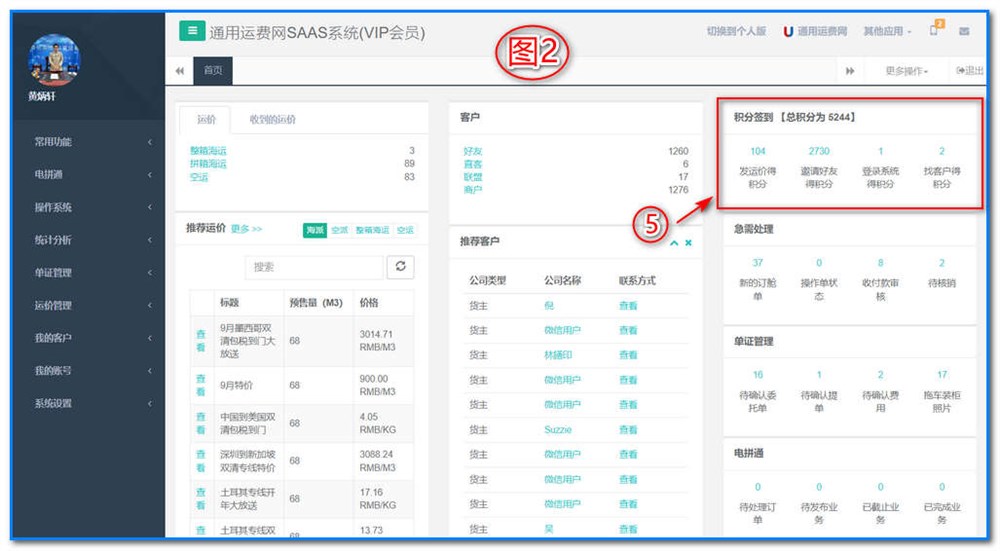Open the mail envelope icon in header
1000x551 pixels.
(x=964, y=31)
